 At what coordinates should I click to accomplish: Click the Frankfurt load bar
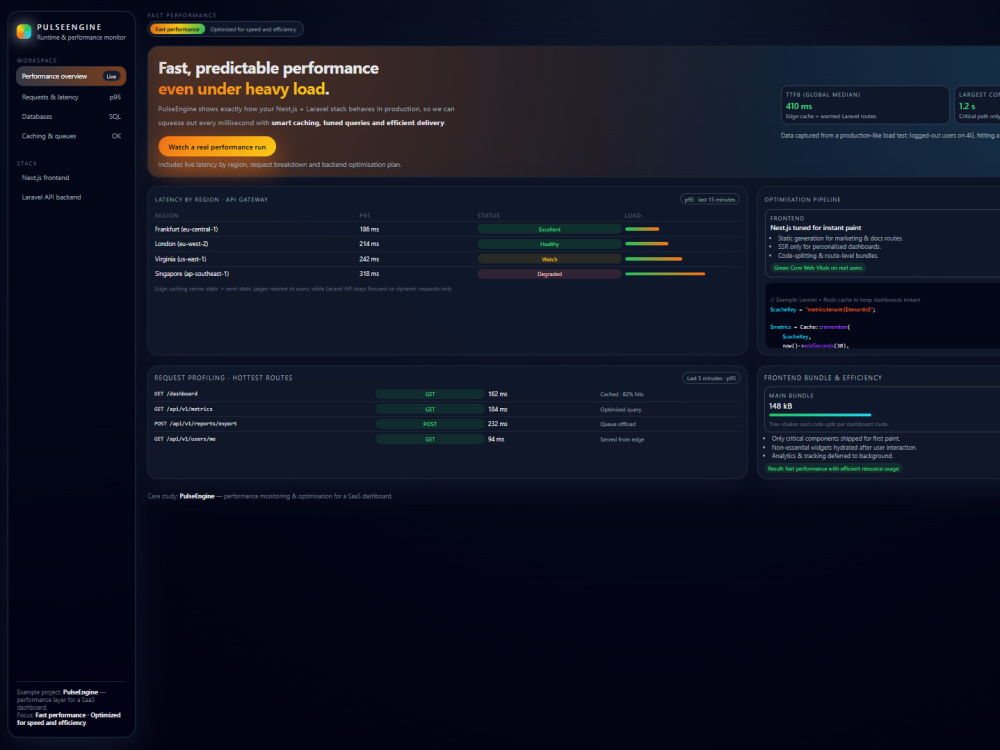click(x=642, y=229)
